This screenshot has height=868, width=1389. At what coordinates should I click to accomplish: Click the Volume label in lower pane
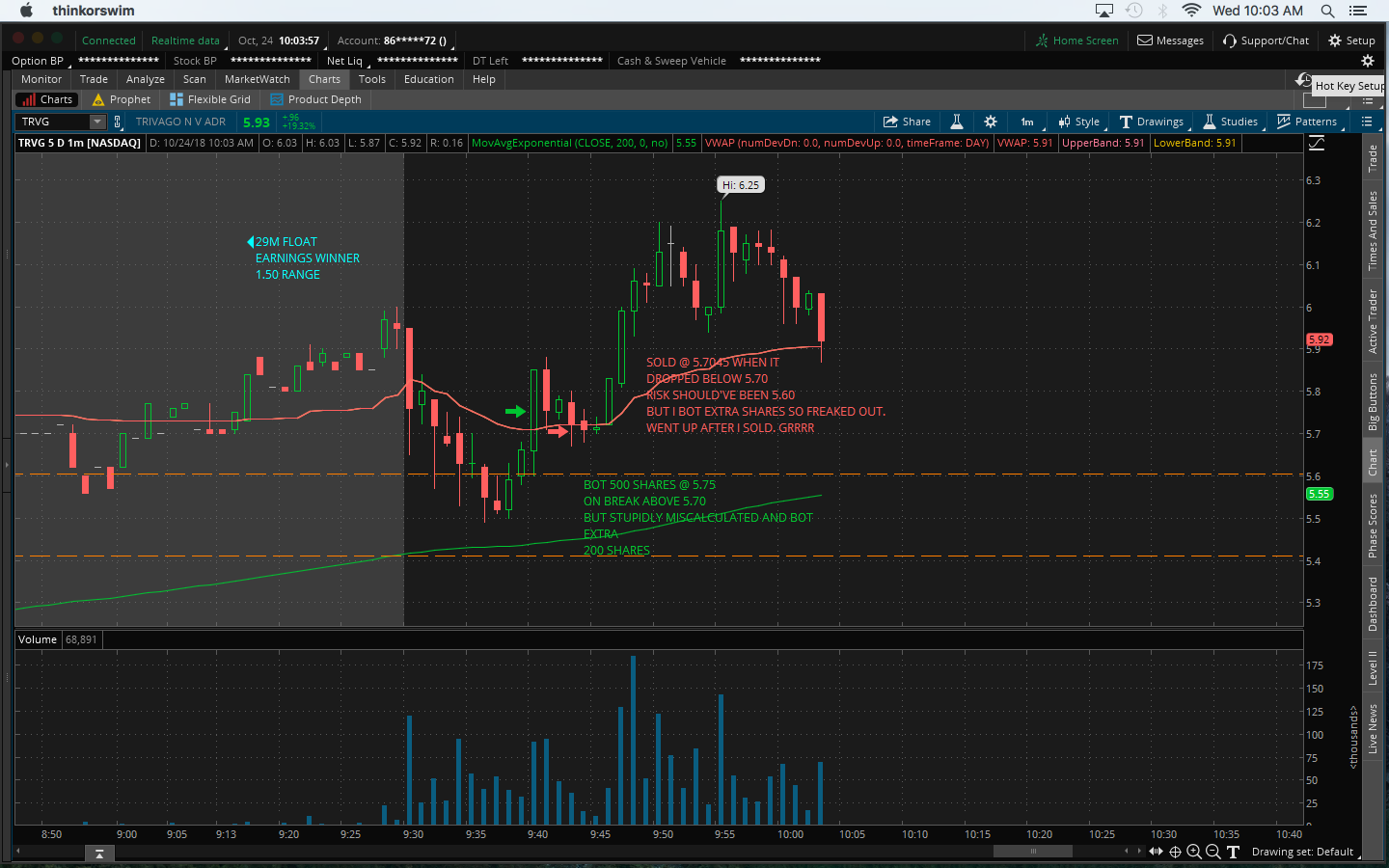(x=38, y=639)
